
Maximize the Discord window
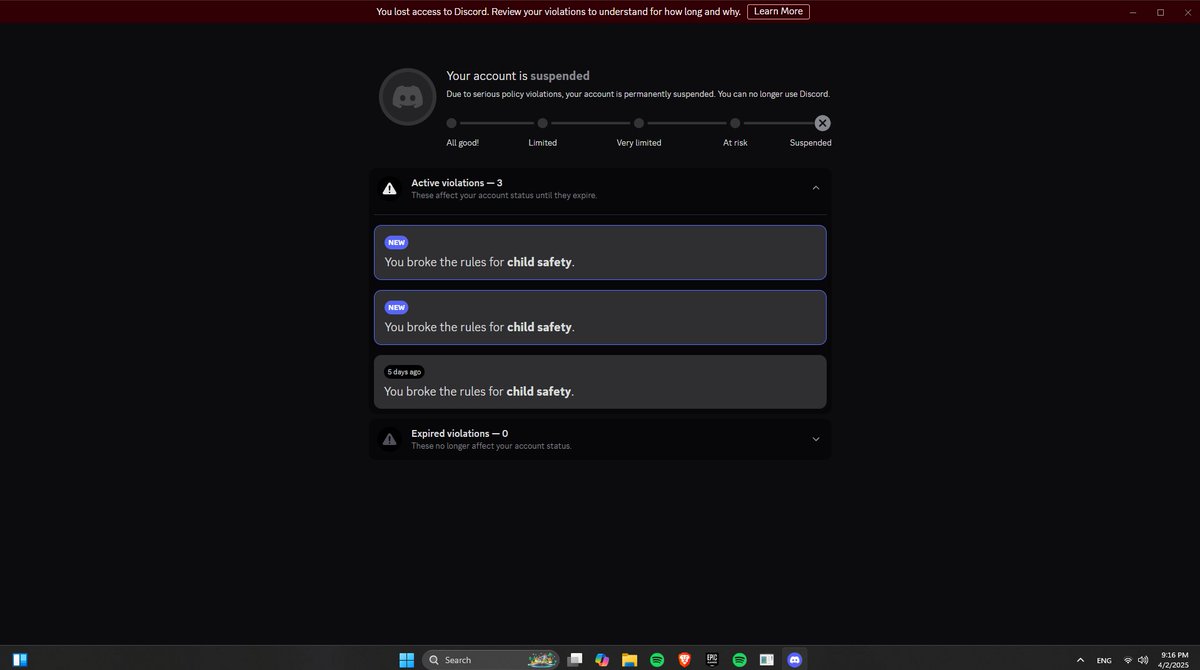[x=1160, y=12]
